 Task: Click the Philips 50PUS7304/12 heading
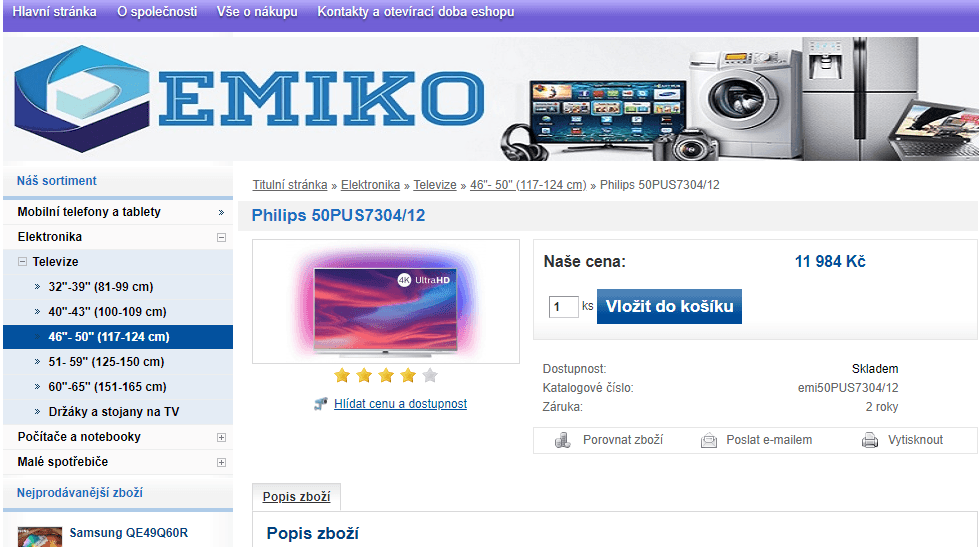pos(338,215)
